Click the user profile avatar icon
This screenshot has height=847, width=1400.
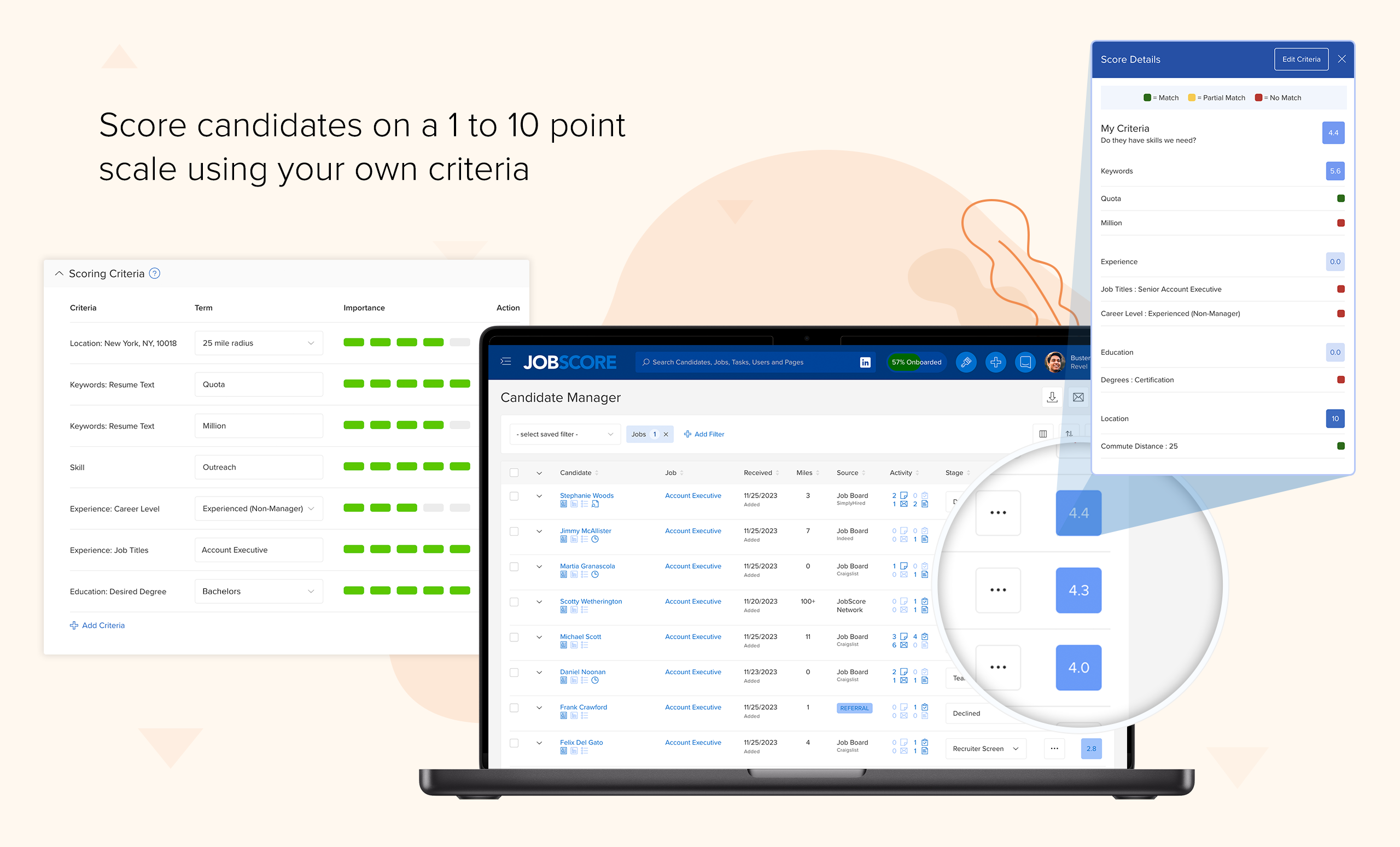coord(1055,362)
